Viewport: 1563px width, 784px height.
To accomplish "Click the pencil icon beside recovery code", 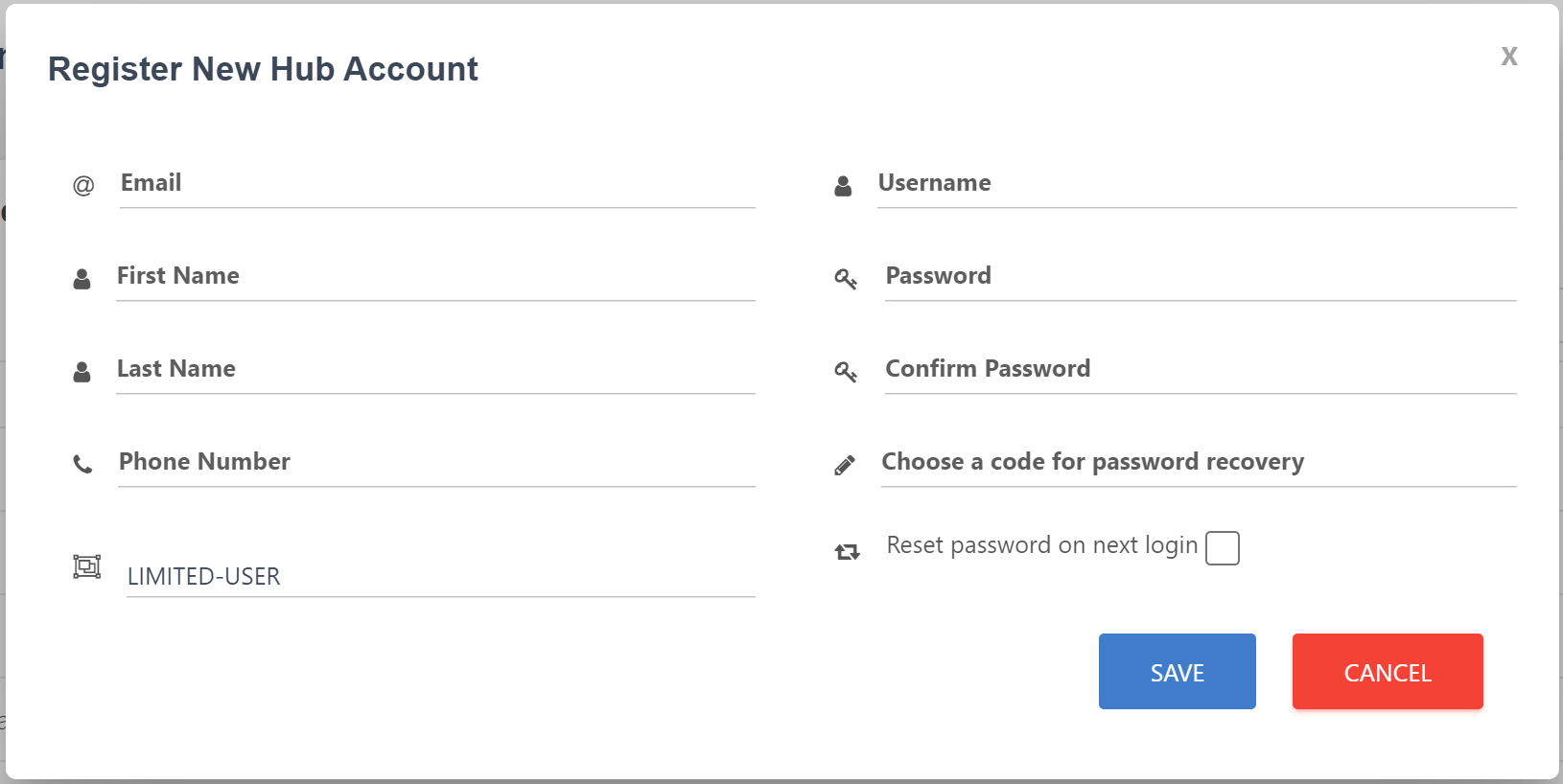I will (845, 466).
